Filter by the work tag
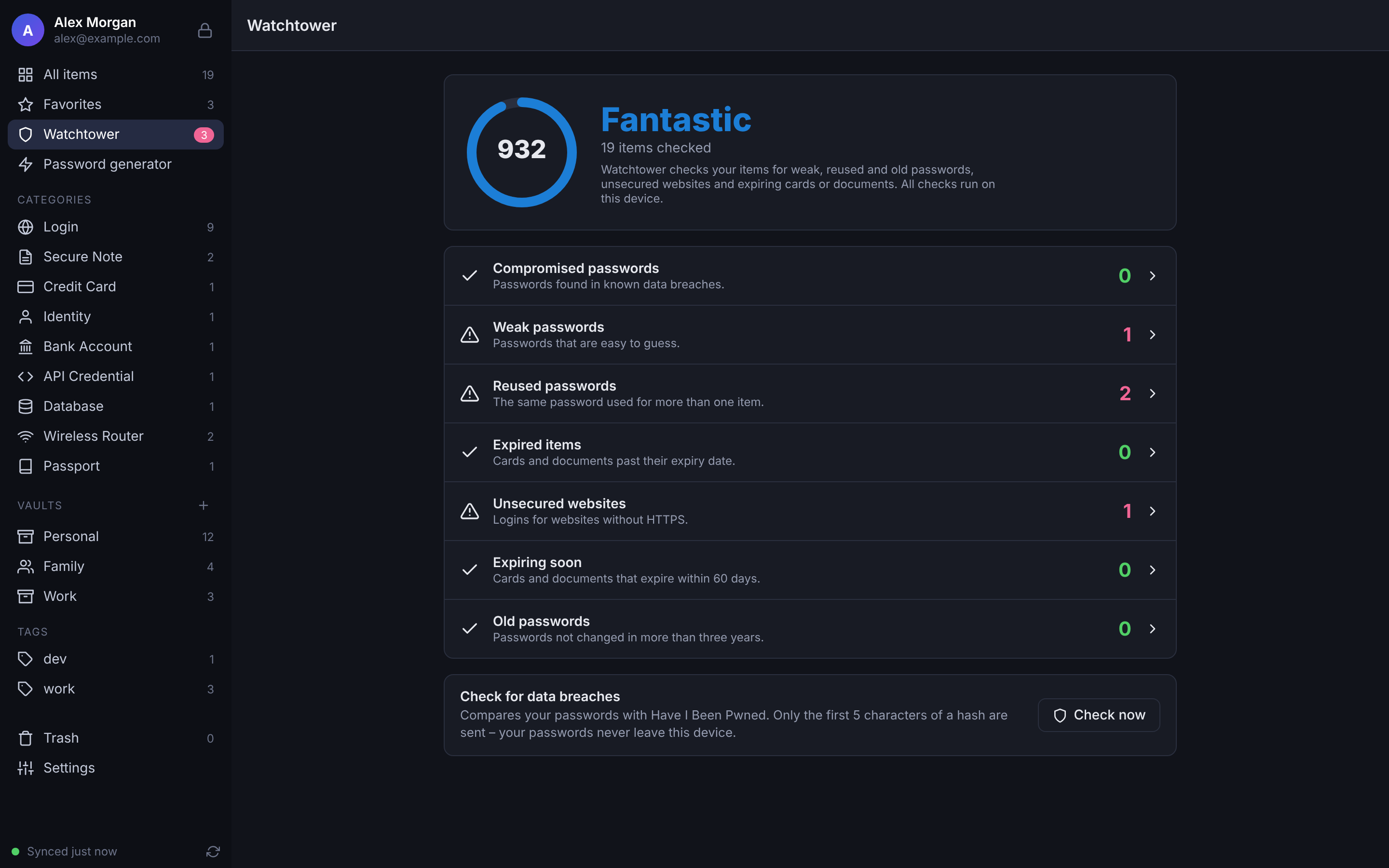 coord(115,688)
